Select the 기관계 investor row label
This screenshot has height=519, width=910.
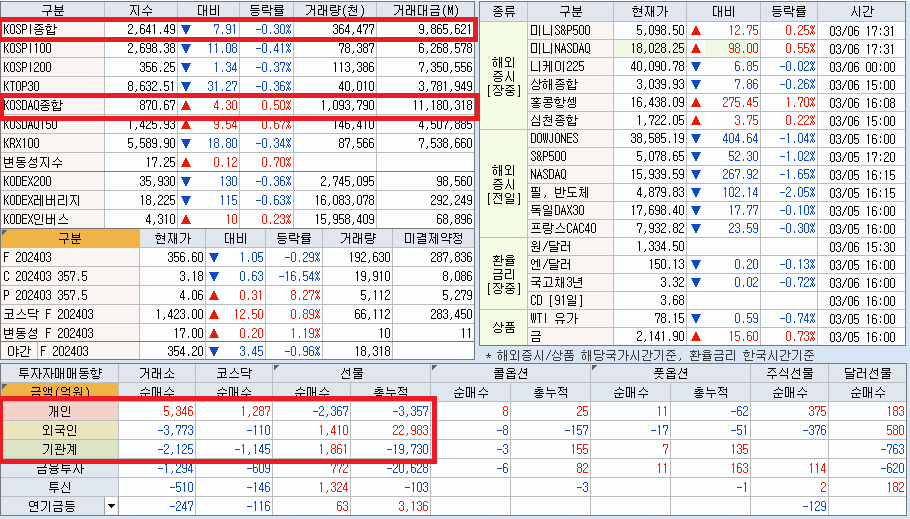pos(60,449)
